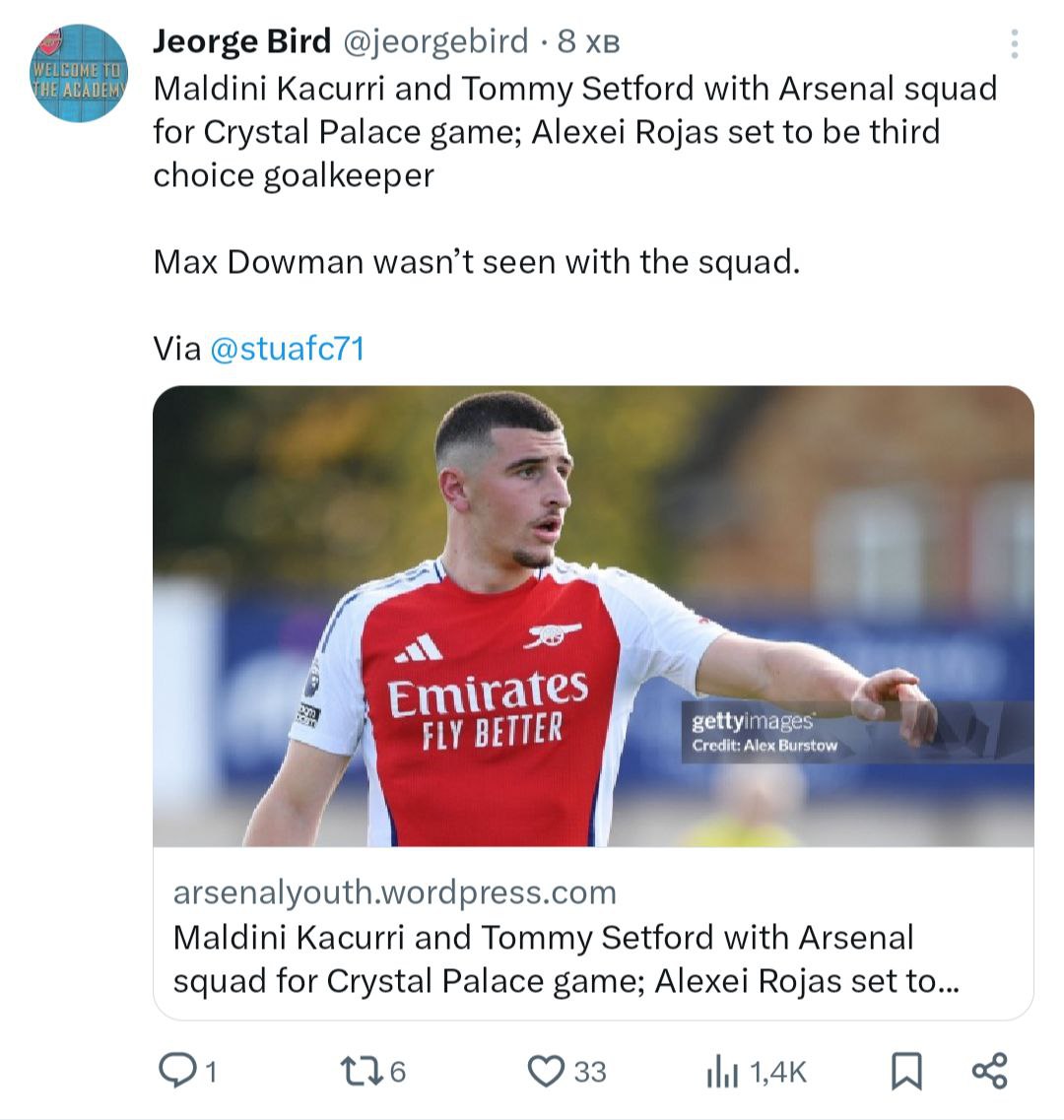This screenshot has width=1064, height=1120.
Task: Click the view count "1,4K"
Action: 778,1072
